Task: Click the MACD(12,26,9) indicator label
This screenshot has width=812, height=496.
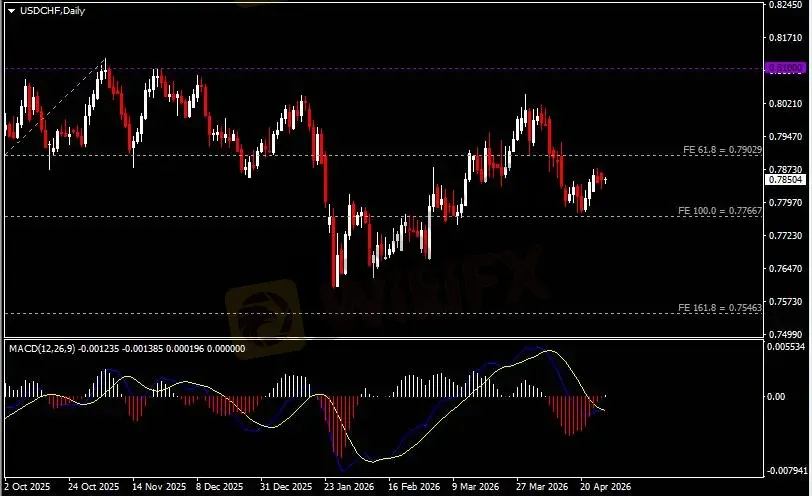Action: pos(42,349)
